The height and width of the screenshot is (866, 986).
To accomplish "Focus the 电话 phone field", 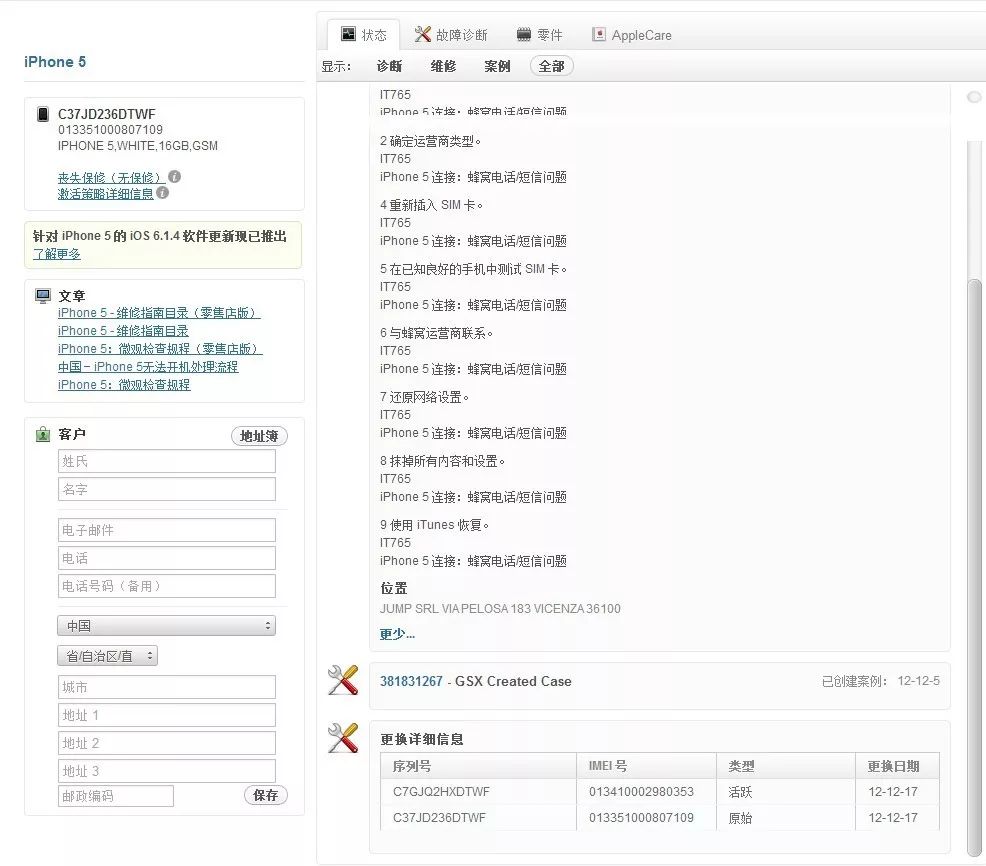I will pyautogui.click(x=167, y=558).
